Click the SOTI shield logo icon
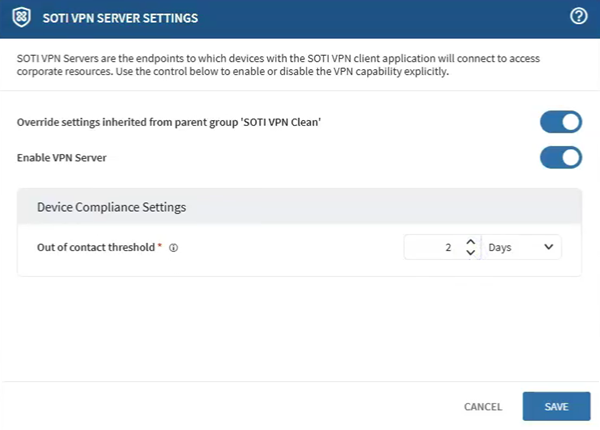 click(x=21, y=17)
